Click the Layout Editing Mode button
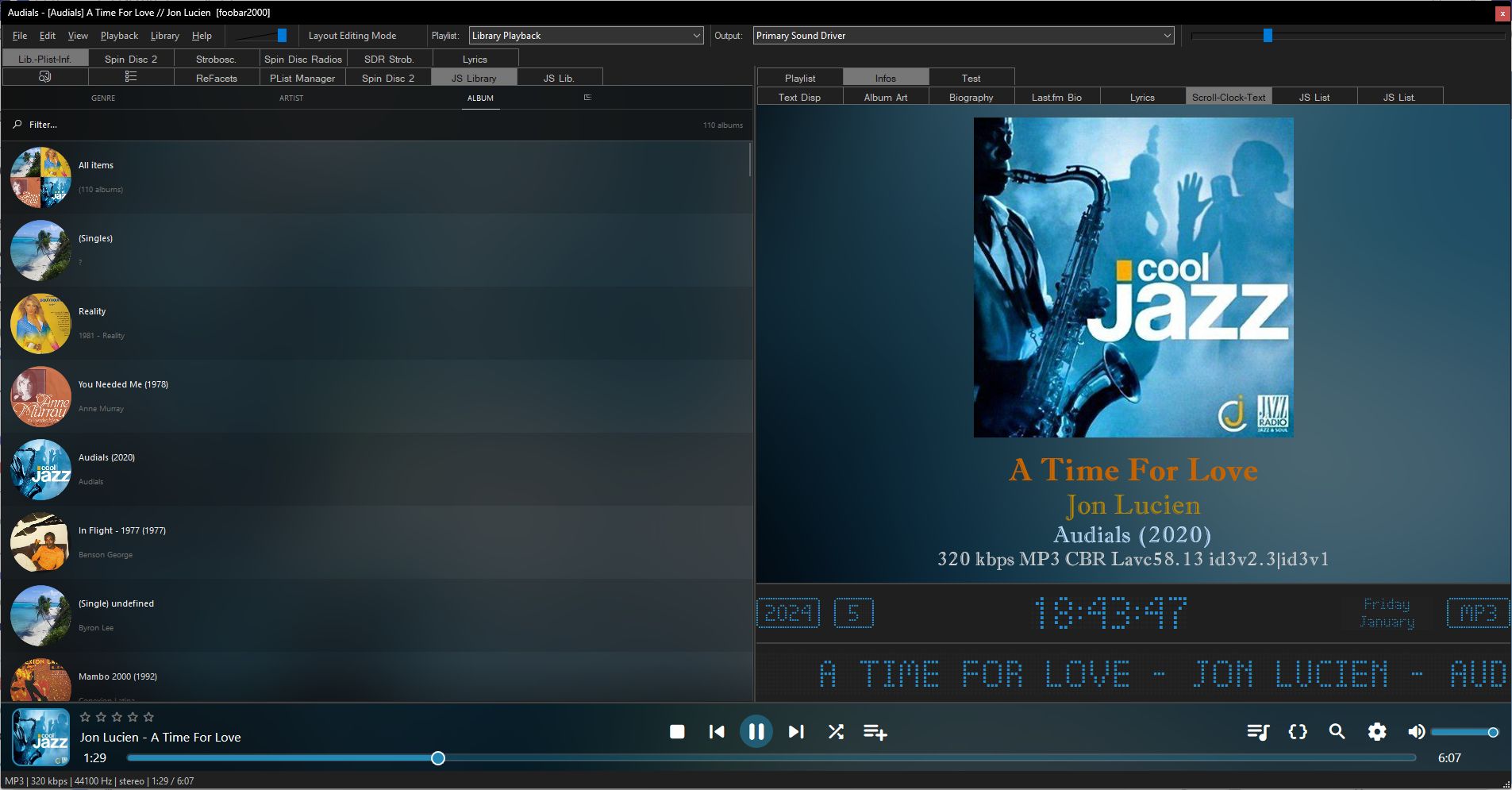 coord(352,36)
